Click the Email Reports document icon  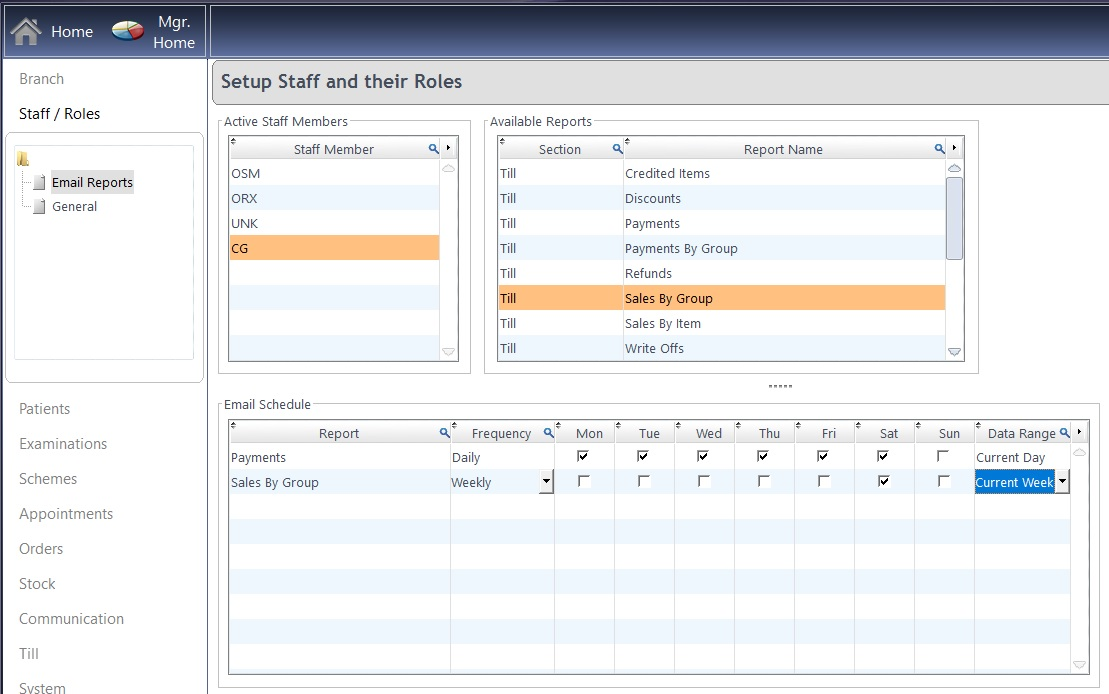pyautogui.click(x=40, y=183)
